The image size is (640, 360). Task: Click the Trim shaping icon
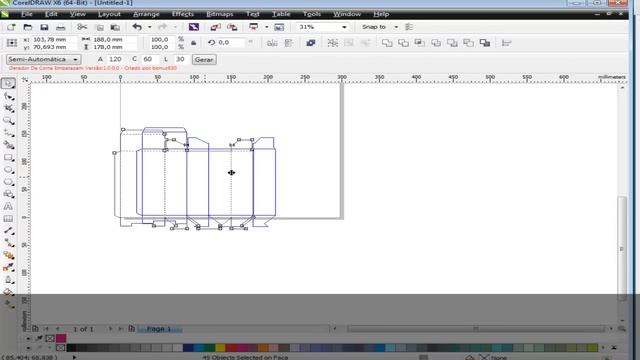403,43
